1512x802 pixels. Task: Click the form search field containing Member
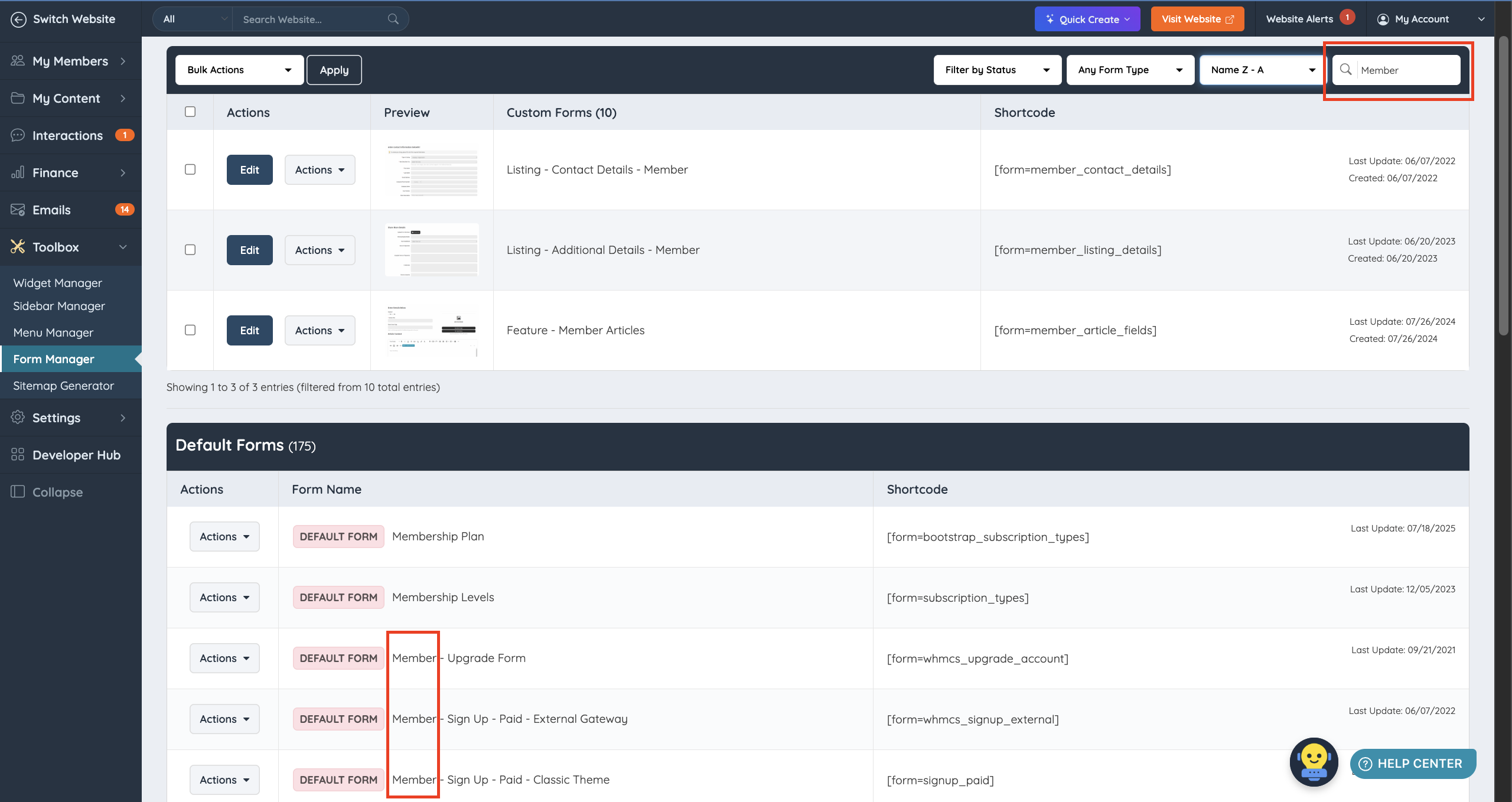[1407, 70]
